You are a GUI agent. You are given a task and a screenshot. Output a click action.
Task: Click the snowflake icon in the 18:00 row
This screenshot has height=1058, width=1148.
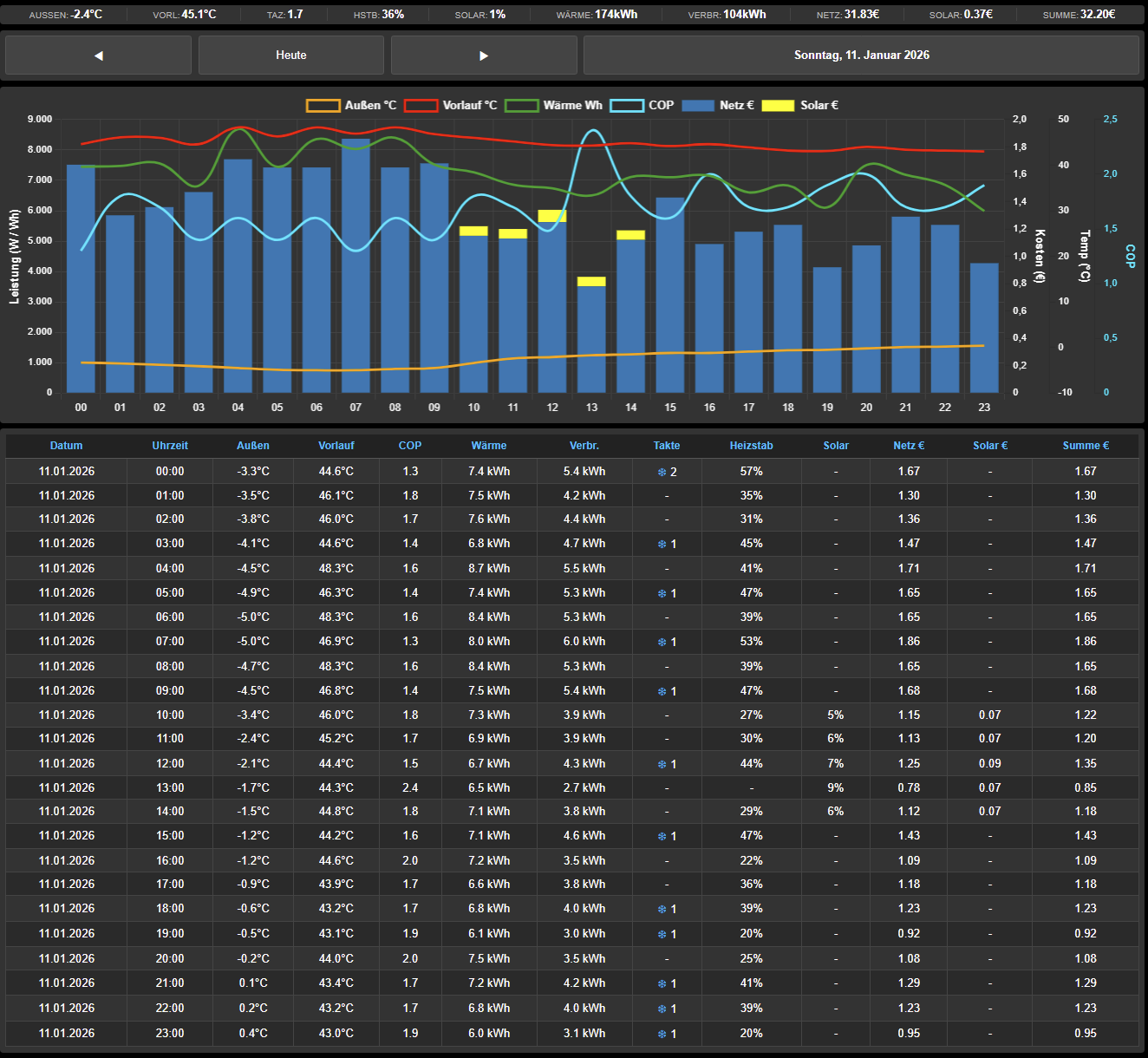click(x=662, y=910)
